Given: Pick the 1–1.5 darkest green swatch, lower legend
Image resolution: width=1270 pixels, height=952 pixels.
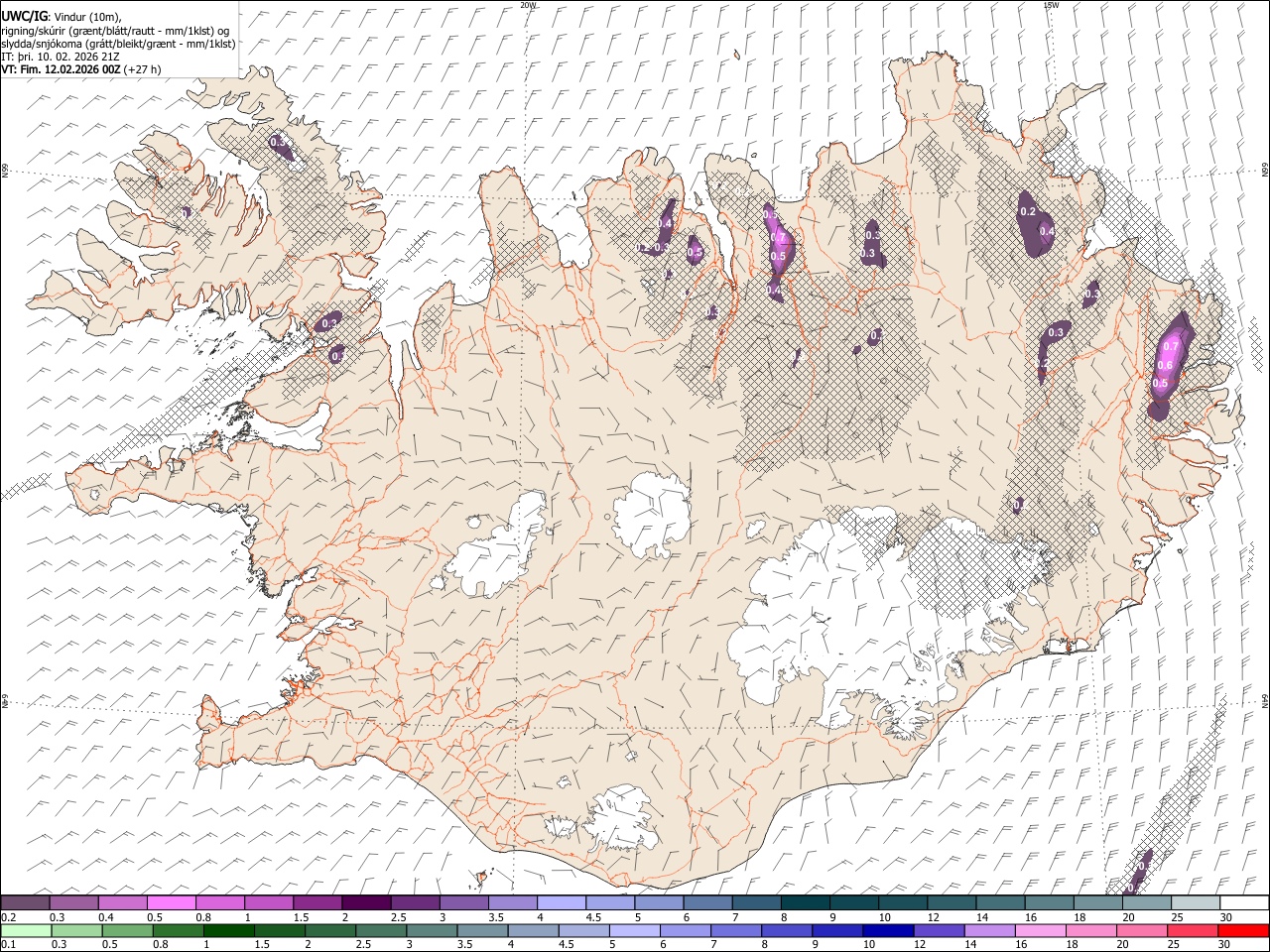Looking at the screenshot, I should tap(229, 930).
